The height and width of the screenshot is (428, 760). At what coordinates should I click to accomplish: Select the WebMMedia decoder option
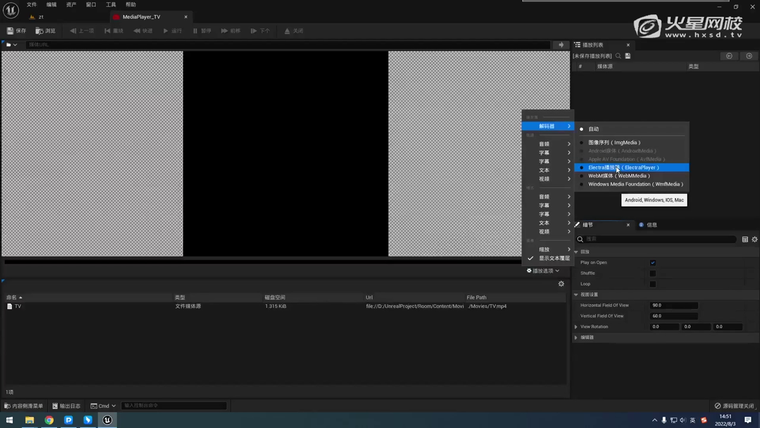[x=632, y=176]
